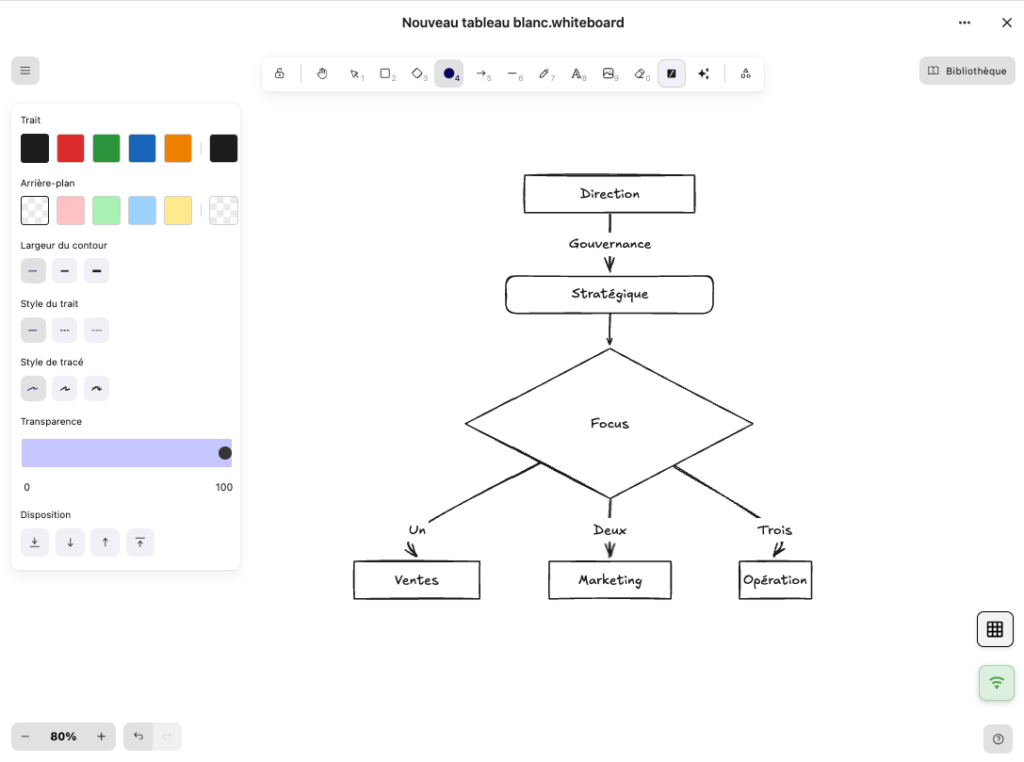
Task: Select the Eraser tool
Action: coord(641,74)
